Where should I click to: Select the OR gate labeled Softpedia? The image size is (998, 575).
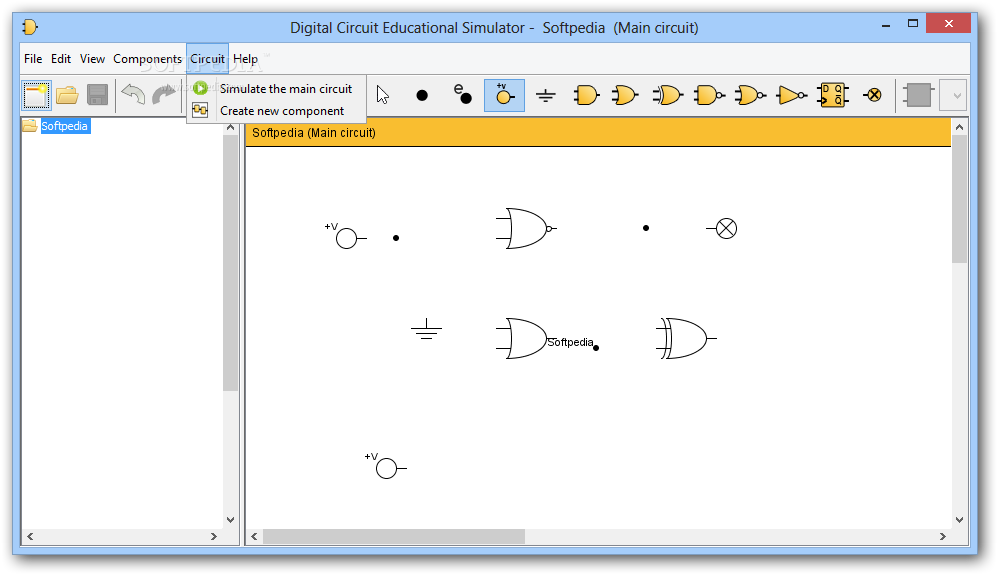(x=527, y=338)
